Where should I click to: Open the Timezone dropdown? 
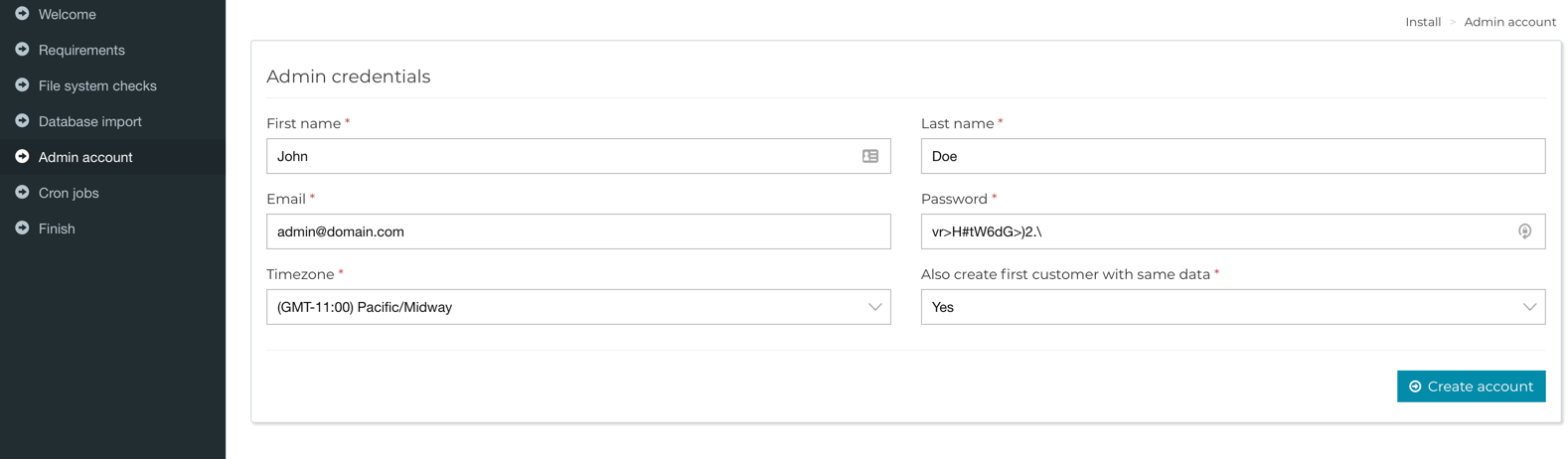click(578, 307)
